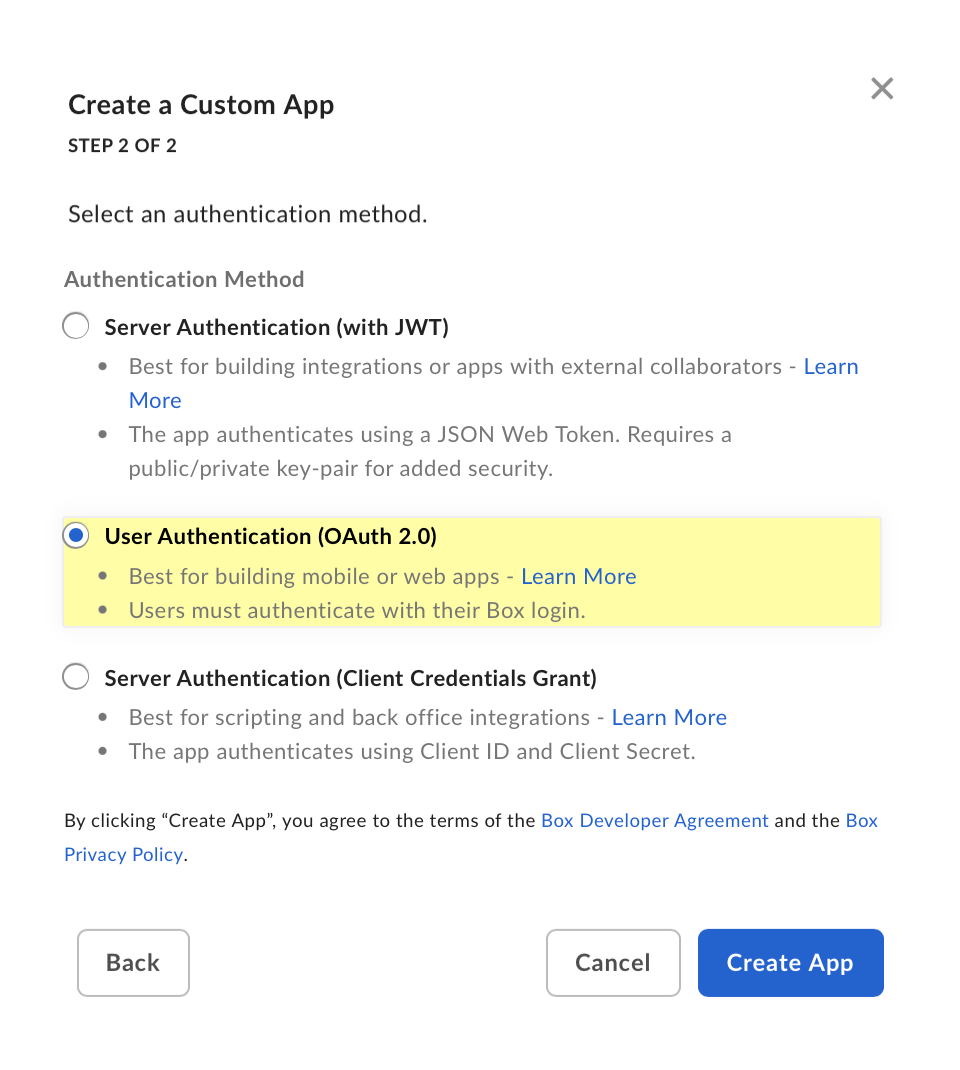This screenshot has width=960, height=1070.
Task: Choose the Client Credentials Grant radio button
Action: [x=76, y=677]
